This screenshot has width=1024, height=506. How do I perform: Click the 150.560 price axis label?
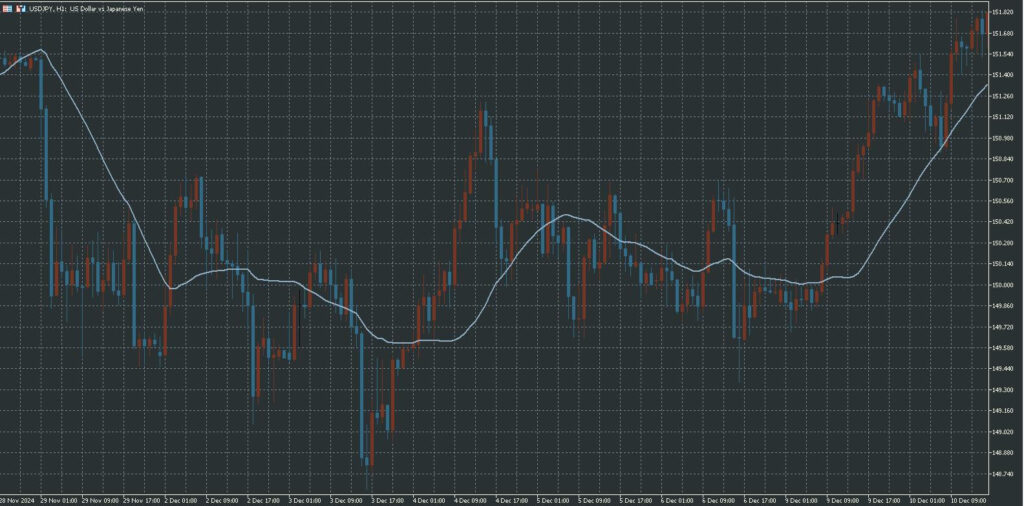1002,201
